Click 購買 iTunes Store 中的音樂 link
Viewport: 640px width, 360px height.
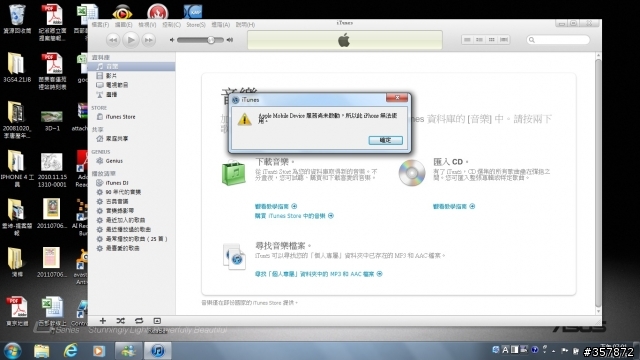point(294,216)
